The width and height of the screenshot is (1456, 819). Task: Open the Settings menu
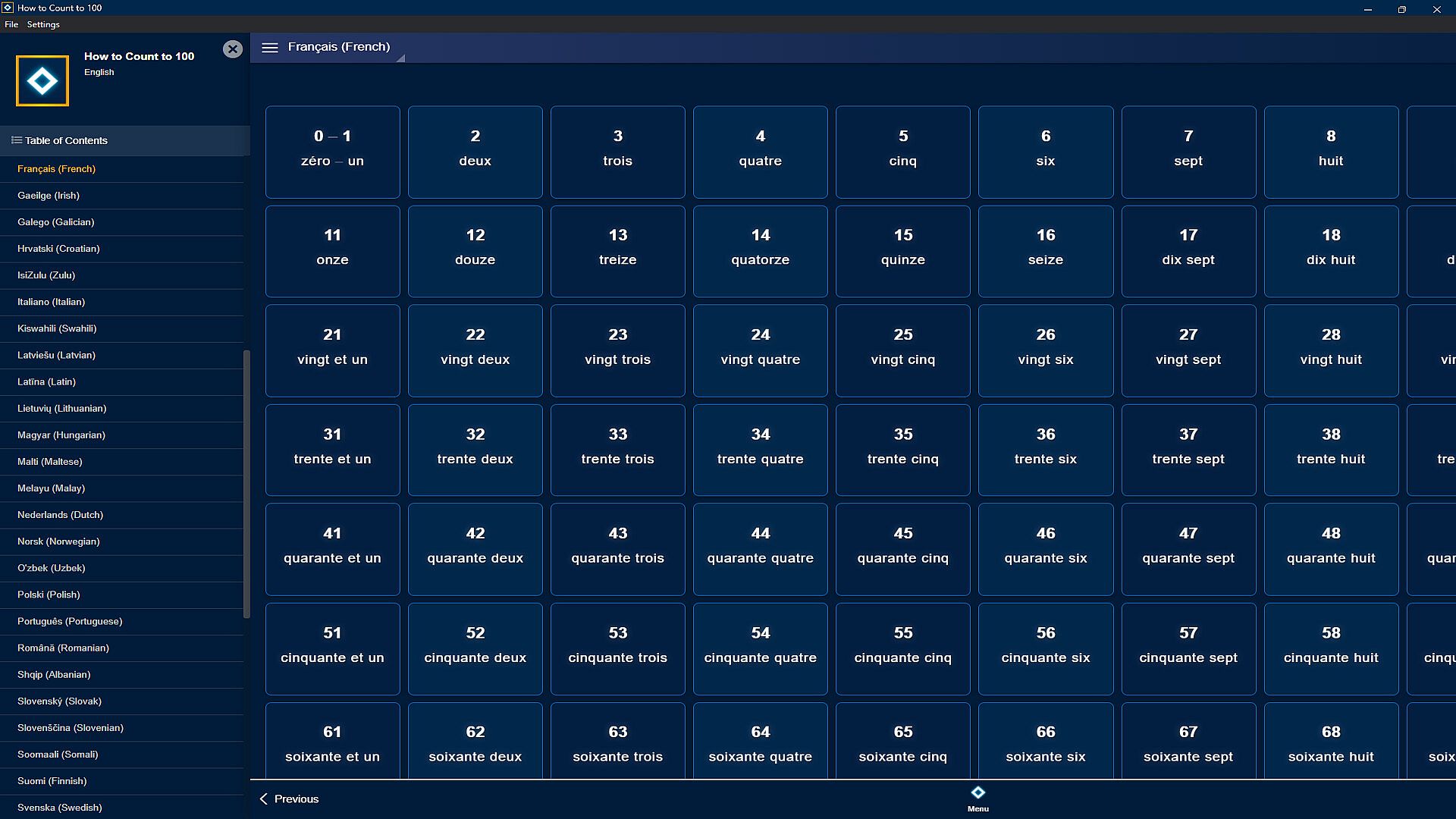43,24
